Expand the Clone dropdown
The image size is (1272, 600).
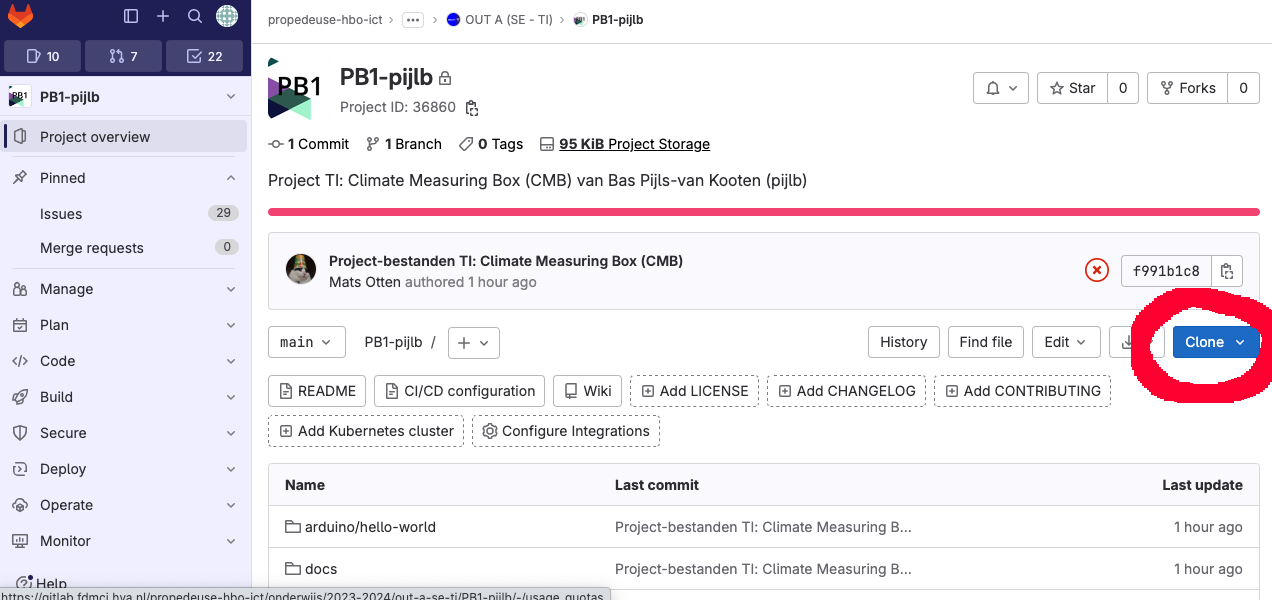pos(1215,342)
